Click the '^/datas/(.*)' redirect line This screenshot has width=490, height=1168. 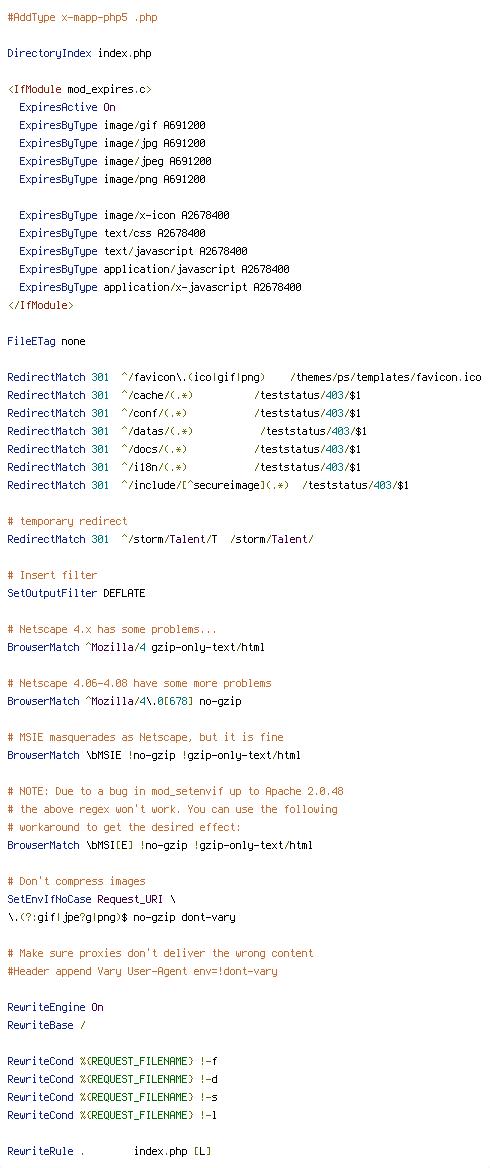click(187, 431)
